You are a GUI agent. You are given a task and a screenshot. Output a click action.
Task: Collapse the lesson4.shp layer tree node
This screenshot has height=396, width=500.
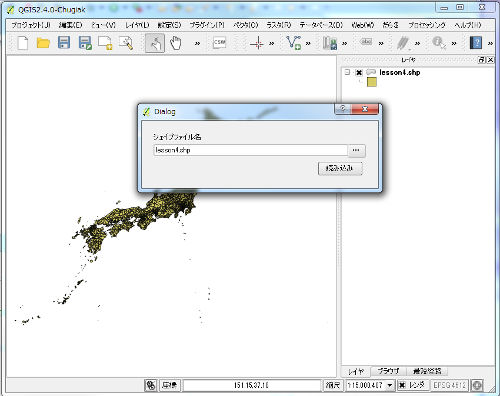pos(347,72)
